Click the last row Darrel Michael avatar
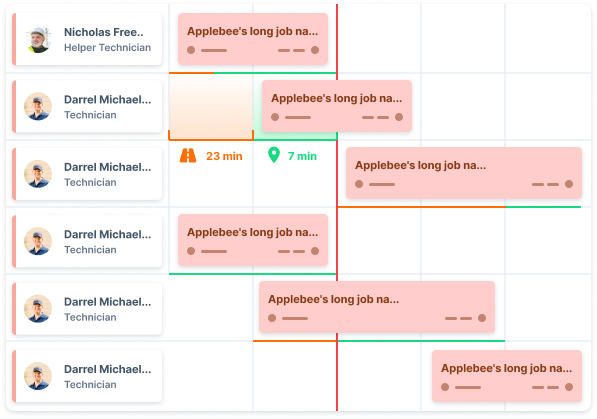The image size is (597, 419). click(38, 376)
